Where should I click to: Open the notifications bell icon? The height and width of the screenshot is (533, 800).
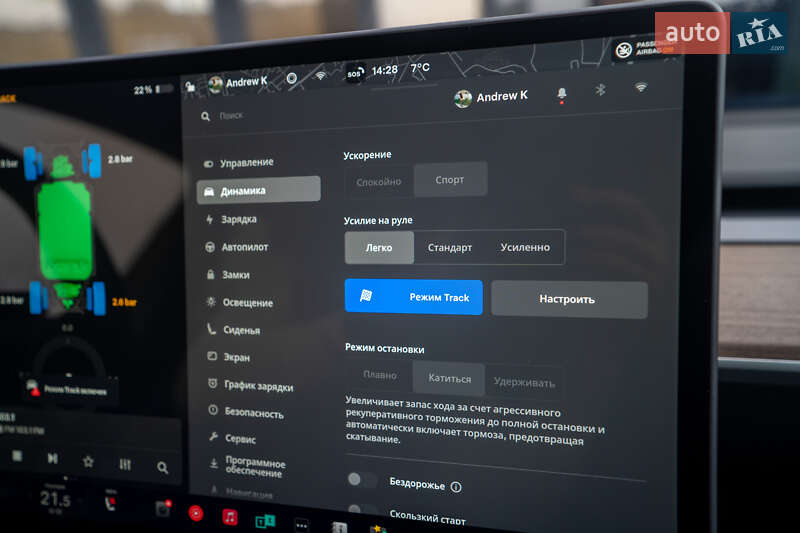562,94
